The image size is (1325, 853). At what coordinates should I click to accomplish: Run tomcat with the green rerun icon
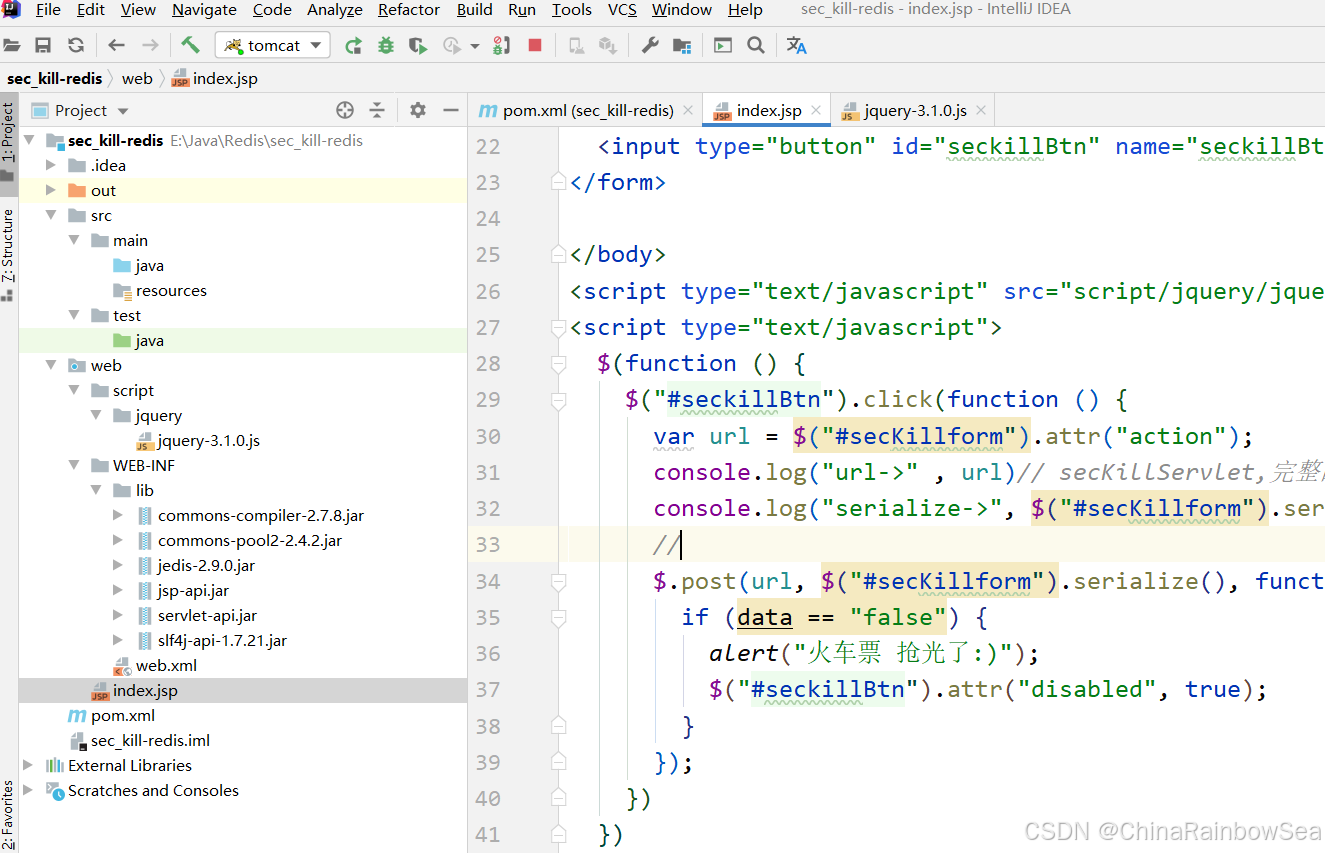[353, 45]
